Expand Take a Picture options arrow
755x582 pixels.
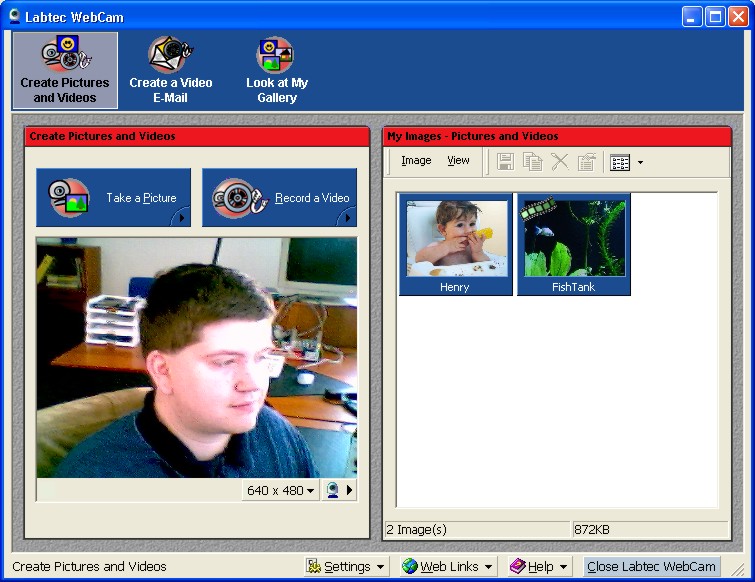coord(182,218)
